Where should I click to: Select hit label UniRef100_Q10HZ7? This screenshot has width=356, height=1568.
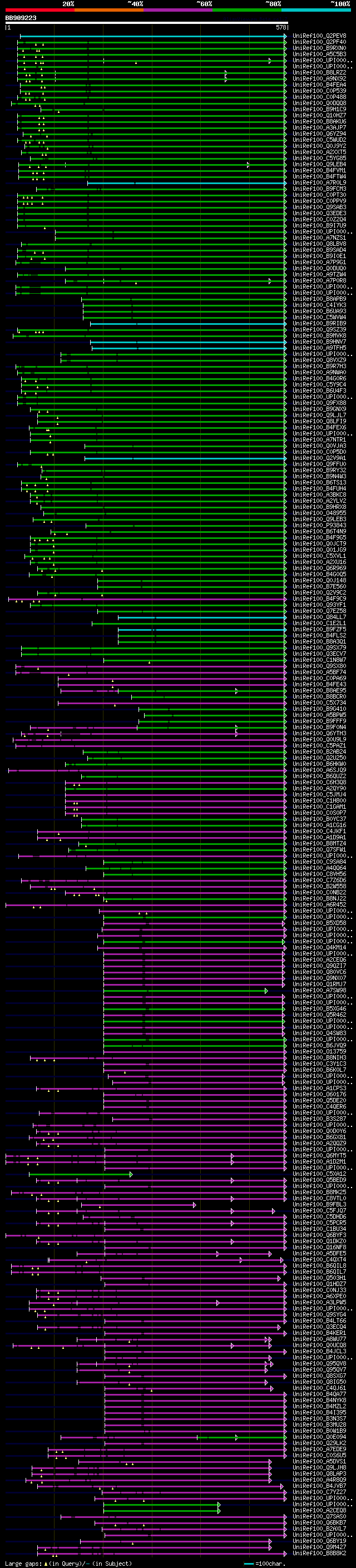(319, 116)
